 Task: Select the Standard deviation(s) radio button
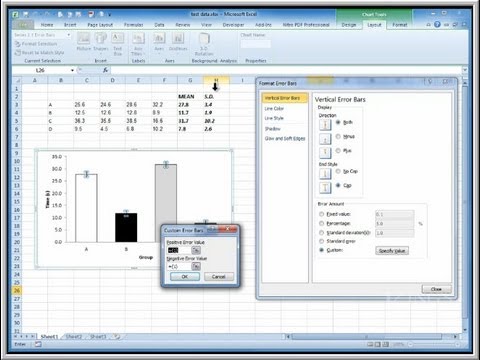pyautogui.click(x=322, y=233)
